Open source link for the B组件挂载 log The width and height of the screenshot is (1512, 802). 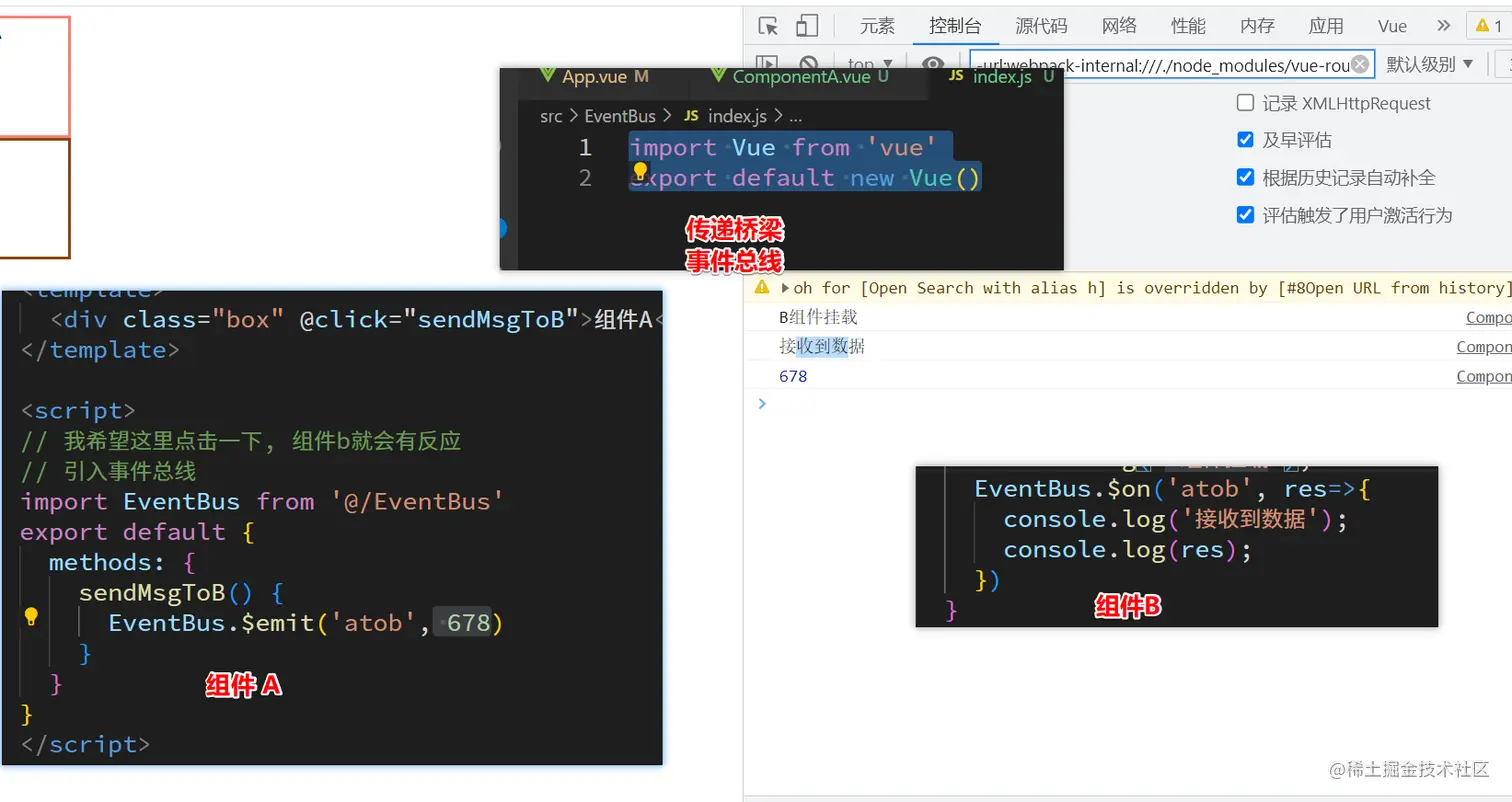[x=1488, y=317]
